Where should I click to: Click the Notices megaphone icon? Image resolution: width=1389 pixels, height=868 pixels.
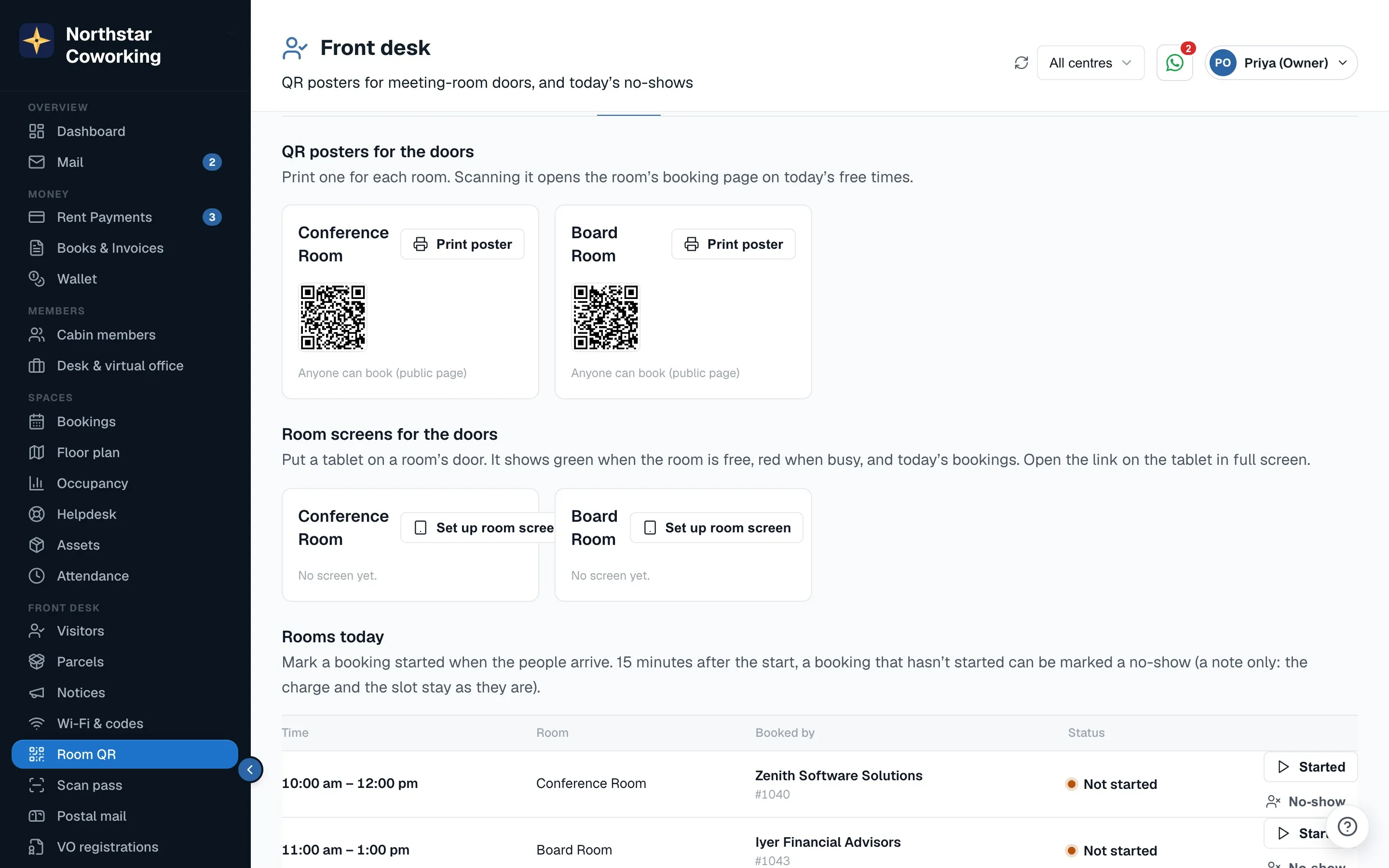coord(37,693)
